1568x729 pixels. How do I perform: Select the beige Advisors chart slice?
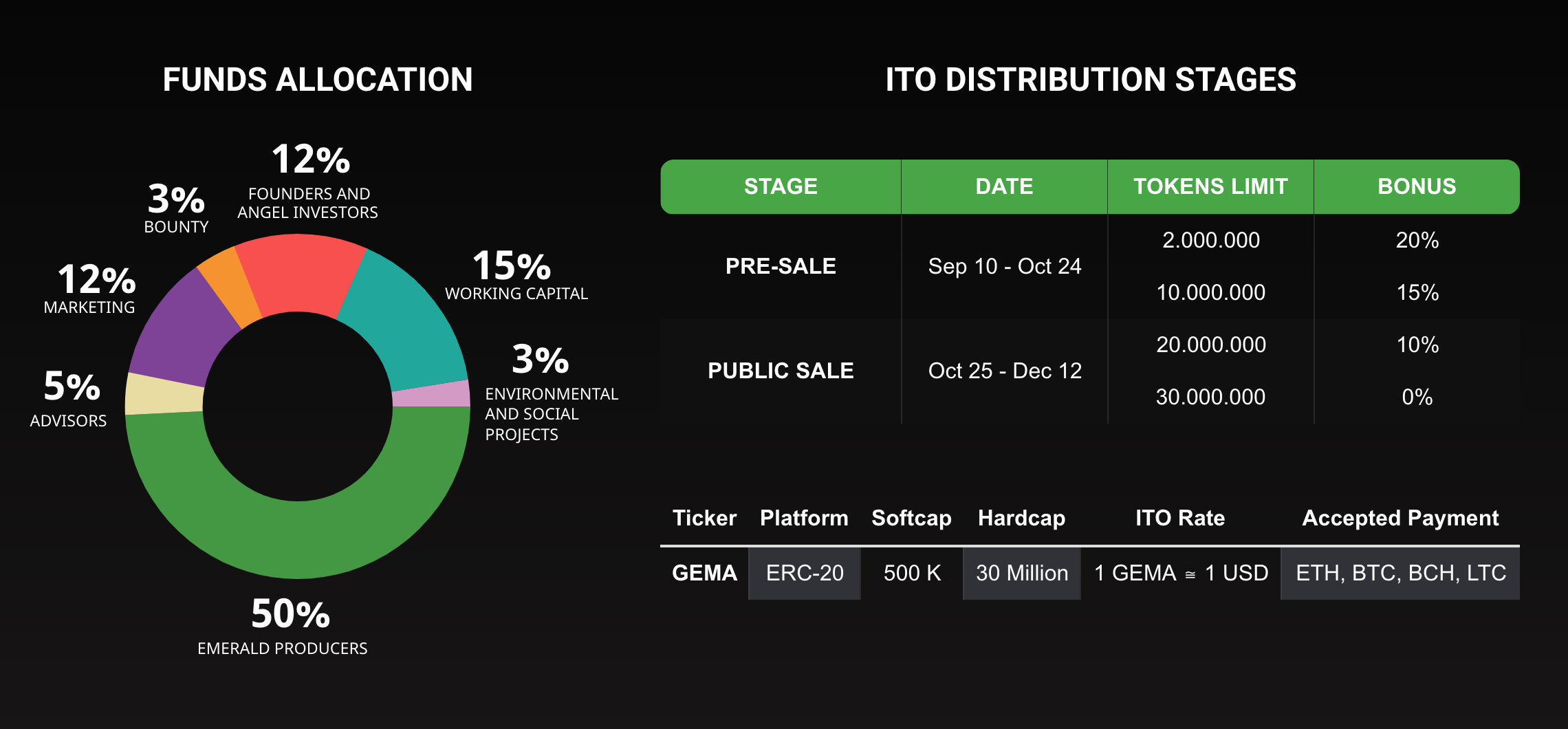click(165, 395)
